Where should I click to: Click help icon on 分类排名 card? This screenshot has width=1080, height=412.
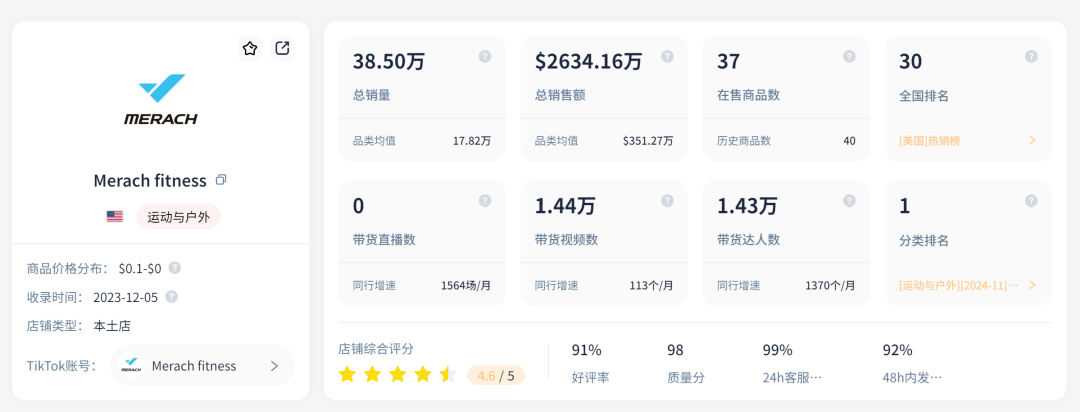(x=1031, y=201)
